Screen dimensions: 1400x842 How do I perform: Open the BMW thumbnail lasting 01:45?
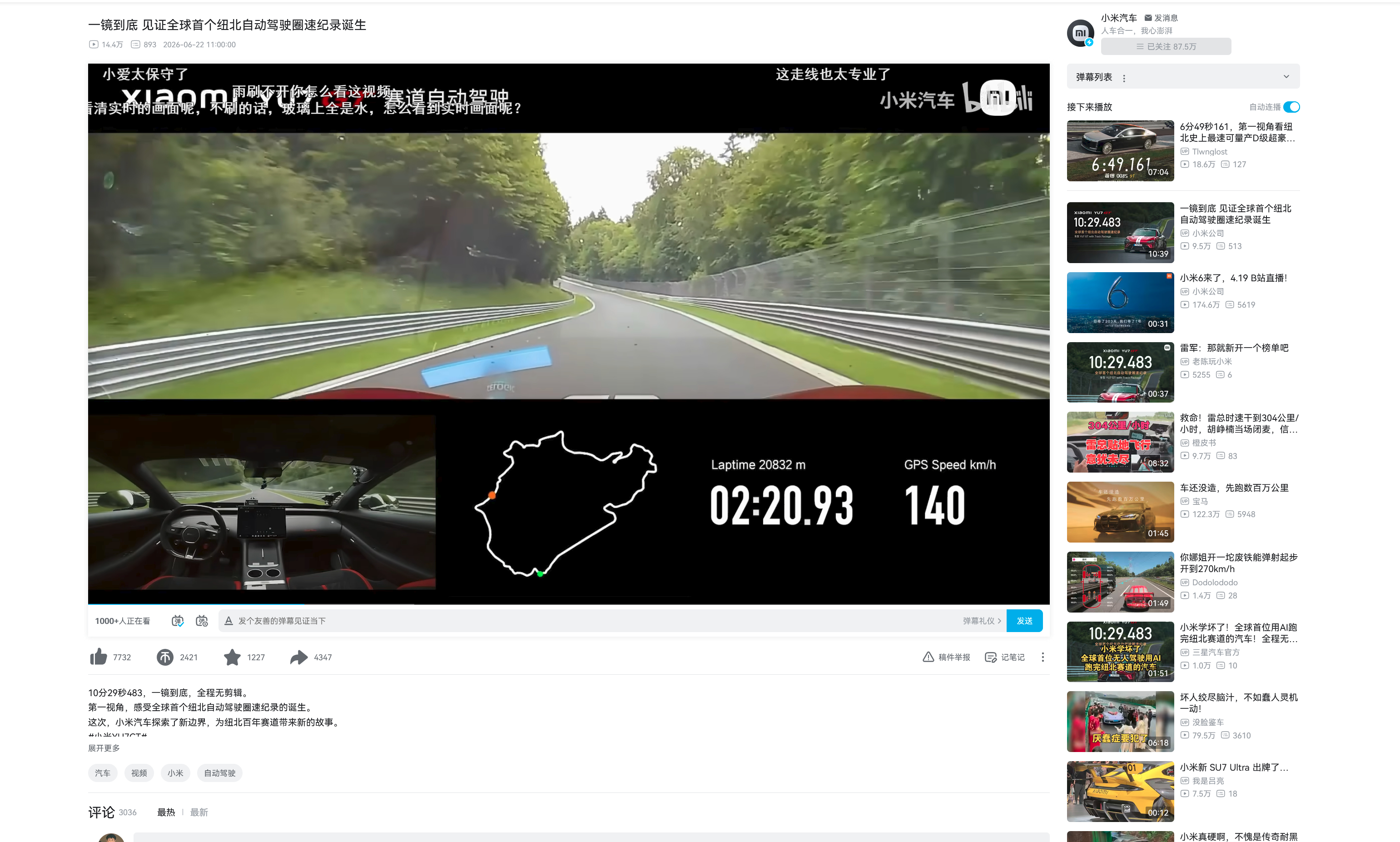pos(1120,512)
